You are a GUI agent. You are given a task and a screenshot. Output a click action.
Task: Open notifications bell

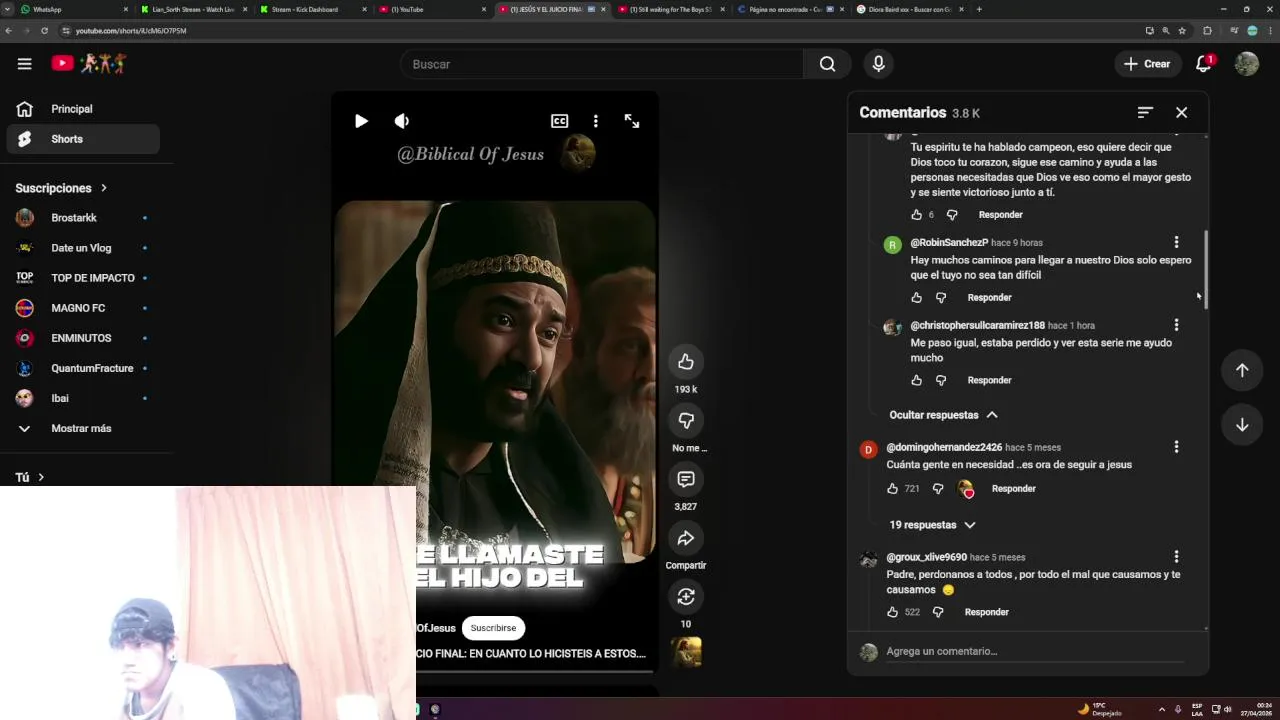pos(1204,64)
